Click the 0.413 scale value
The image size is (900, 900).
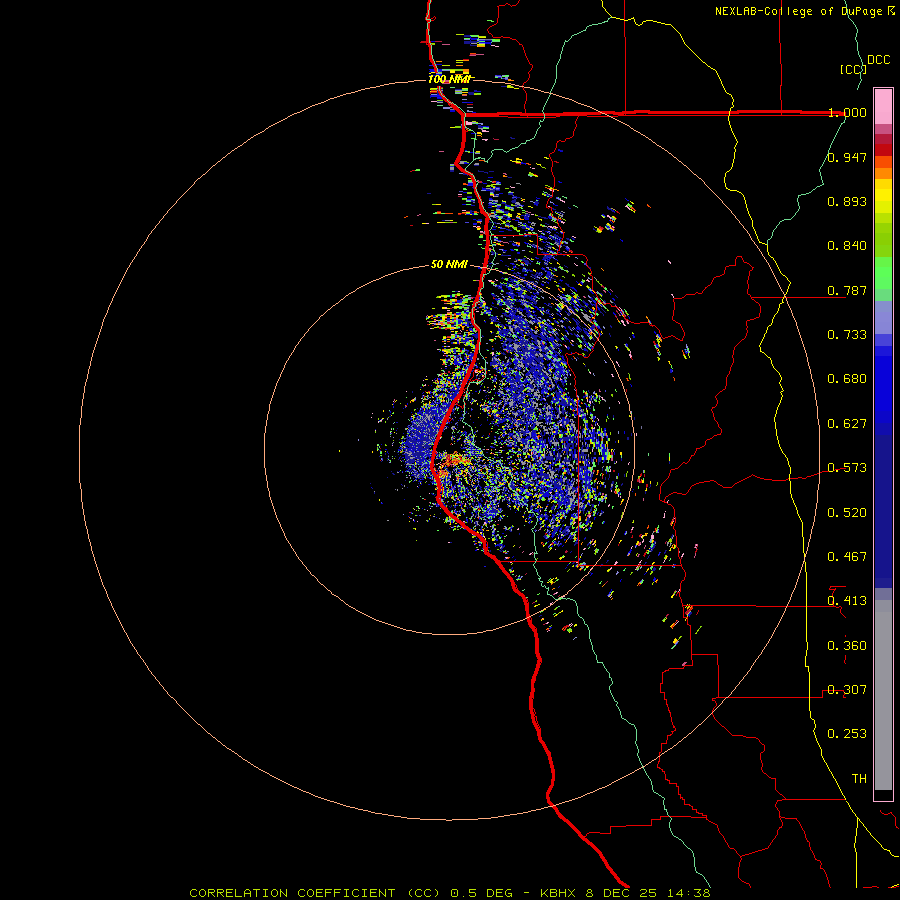(847, 601)
